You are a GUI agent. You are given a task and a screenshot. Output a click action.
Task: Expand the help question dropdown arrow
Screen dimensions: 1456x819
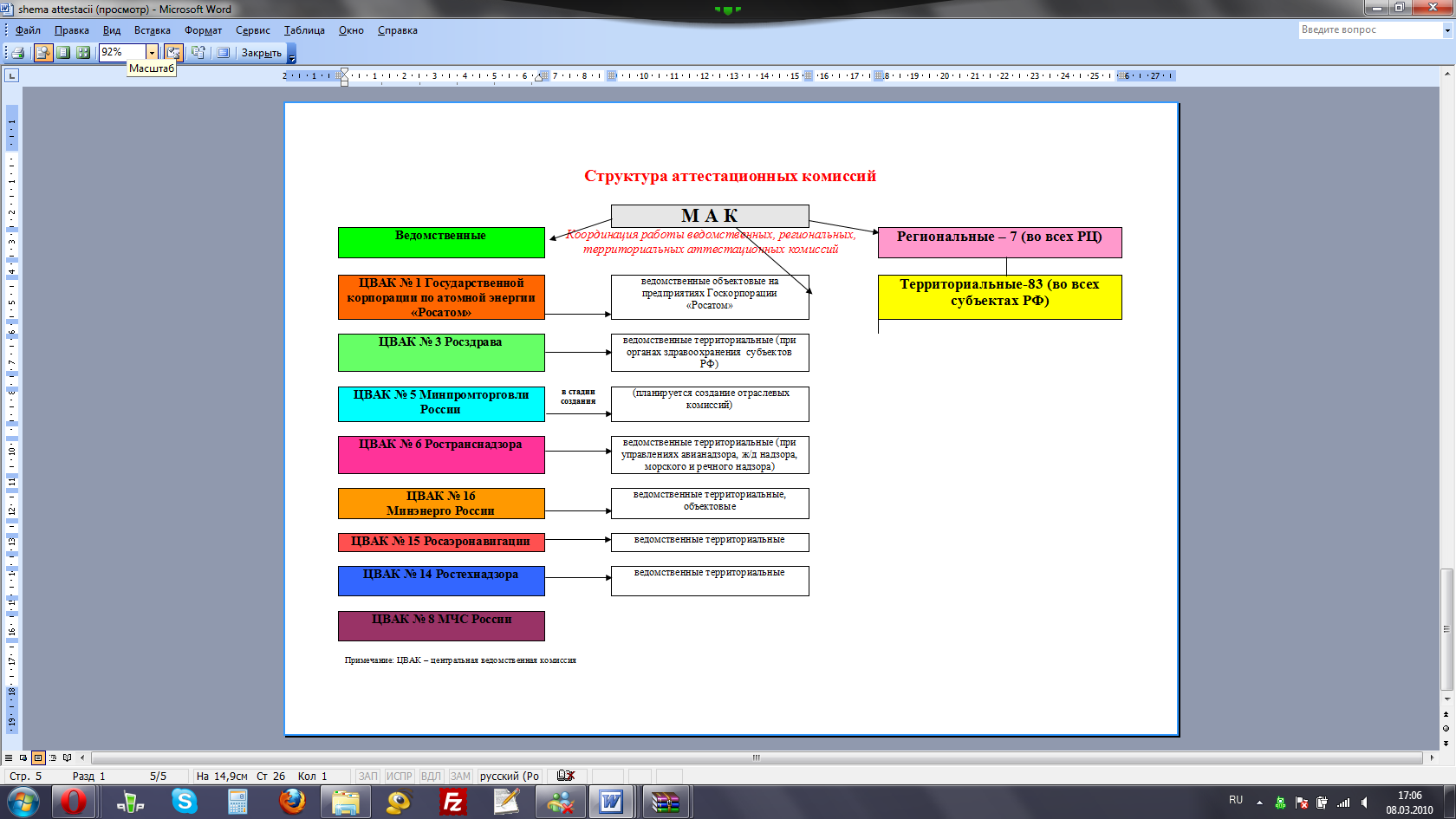pos(1446,30)
